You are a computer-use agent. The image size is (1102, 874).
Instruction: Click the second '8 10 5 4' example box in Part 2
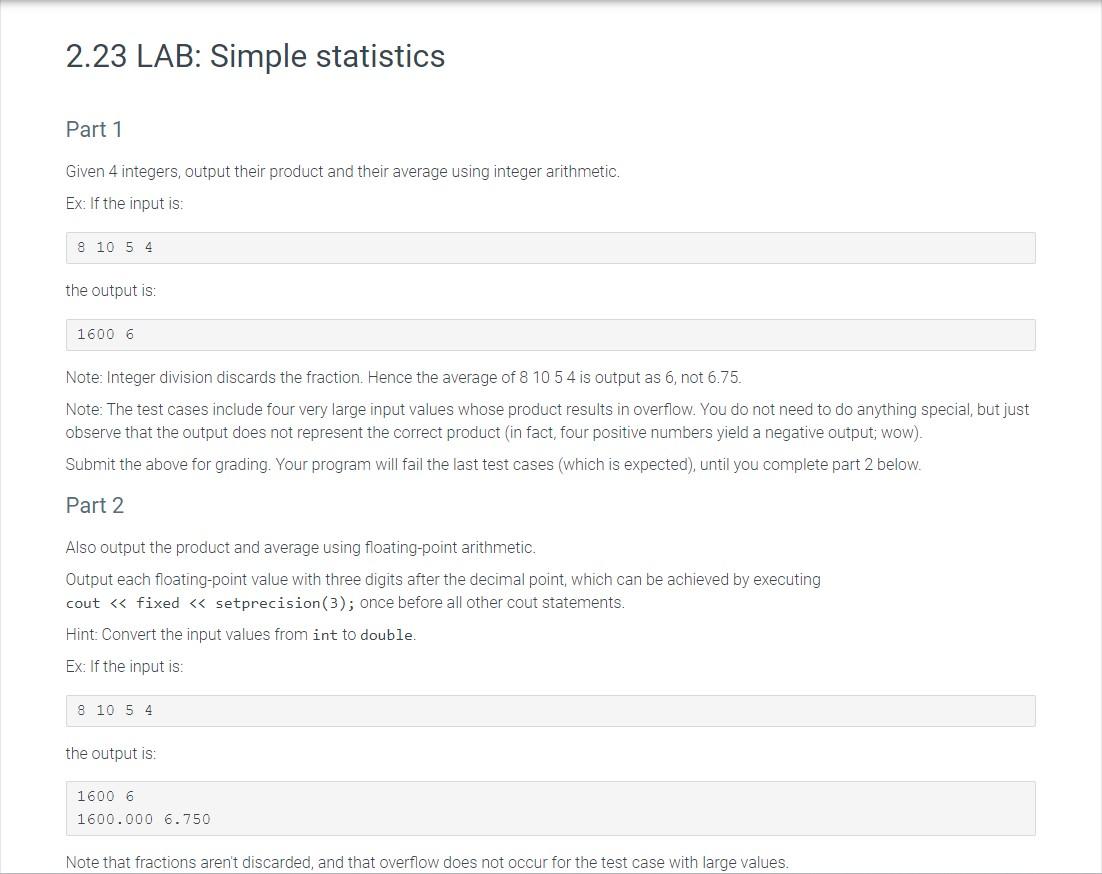click(550, 711)
